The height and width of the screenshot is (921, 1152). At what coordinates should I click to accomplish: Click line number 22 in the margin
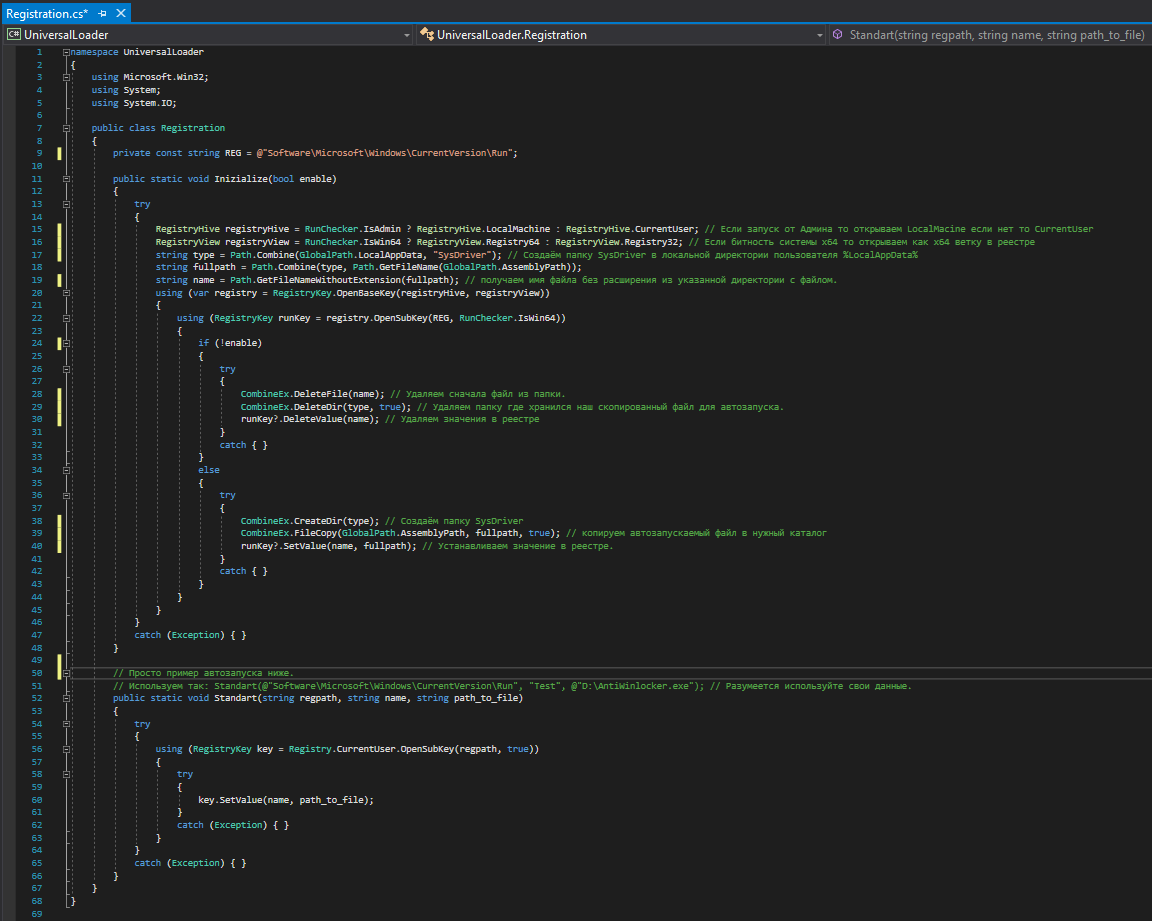(x=37, y=318)
